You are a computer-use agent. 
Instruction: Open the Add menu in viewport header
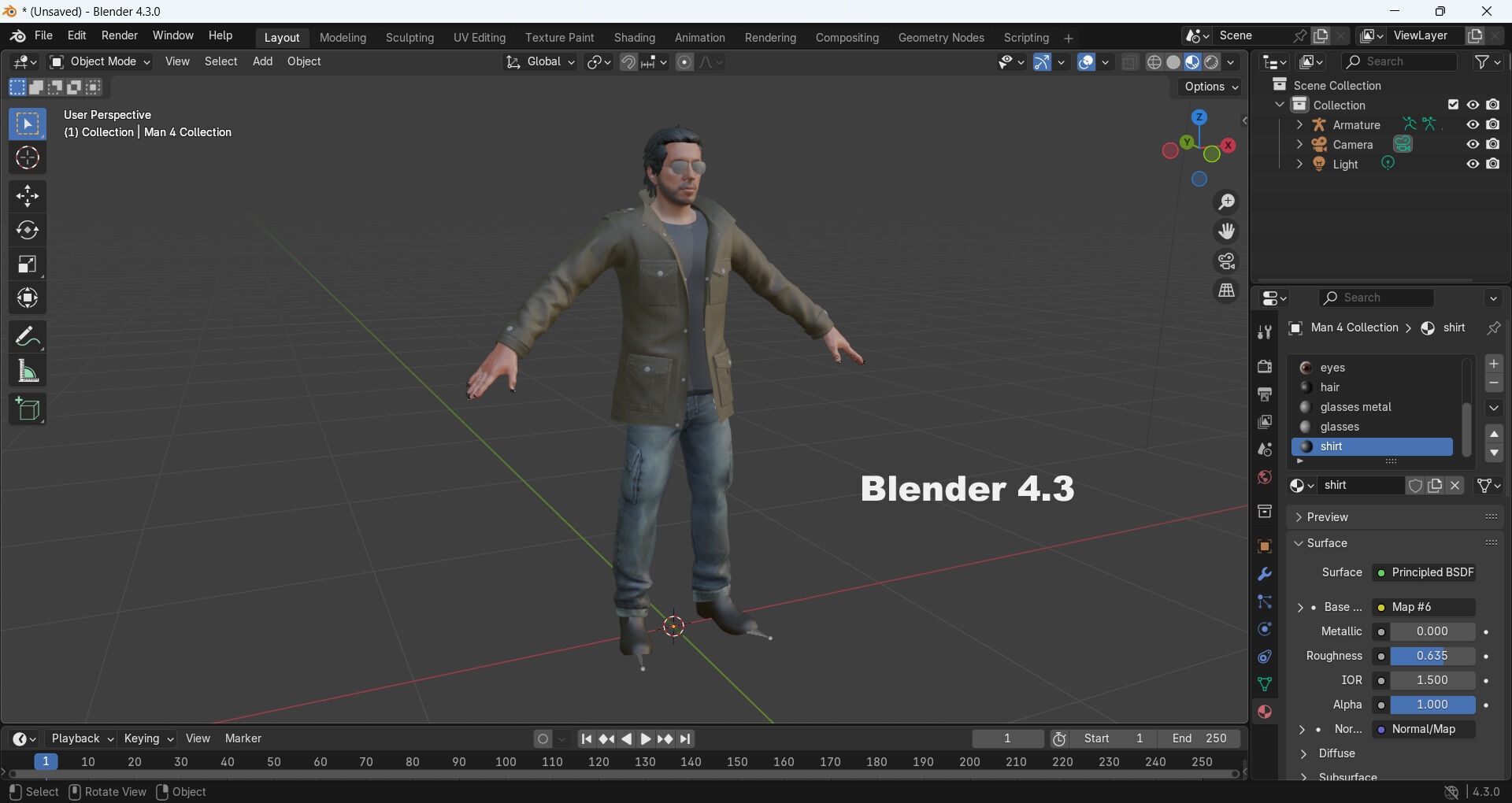(x=262, y=61)
